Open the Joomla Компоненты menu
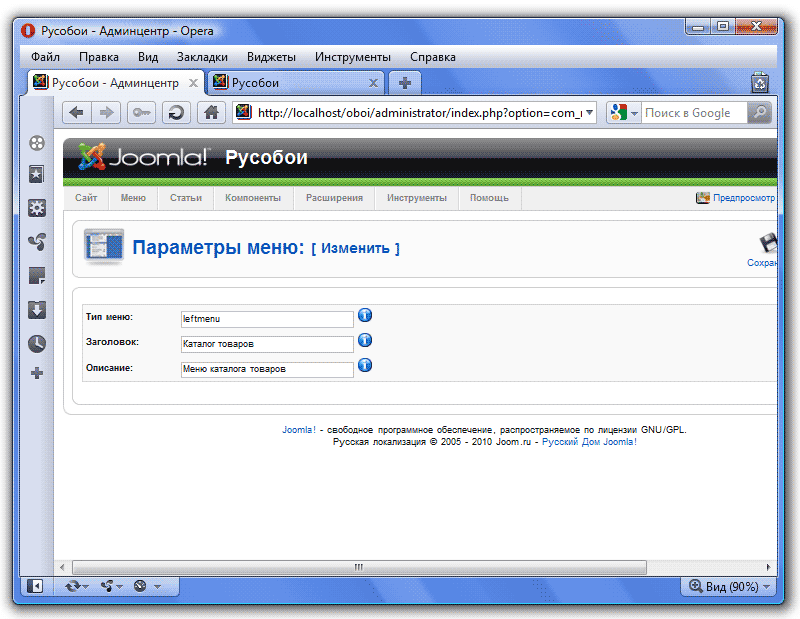 click(253, 198)
